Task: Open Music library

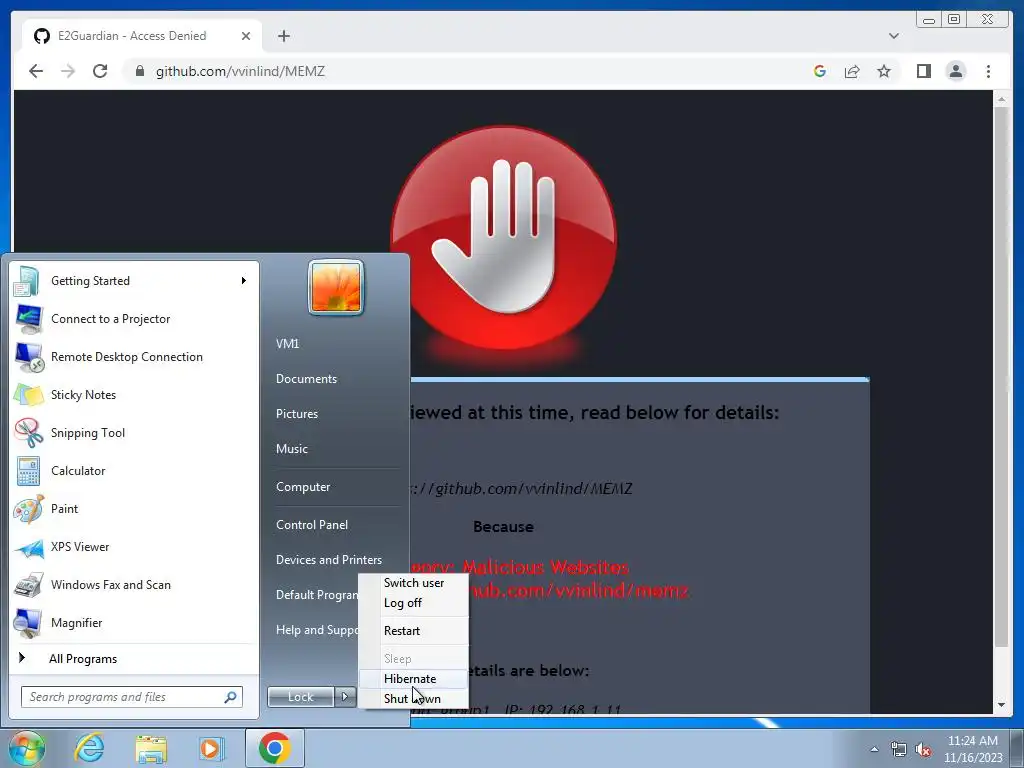Action: [291, 449]
